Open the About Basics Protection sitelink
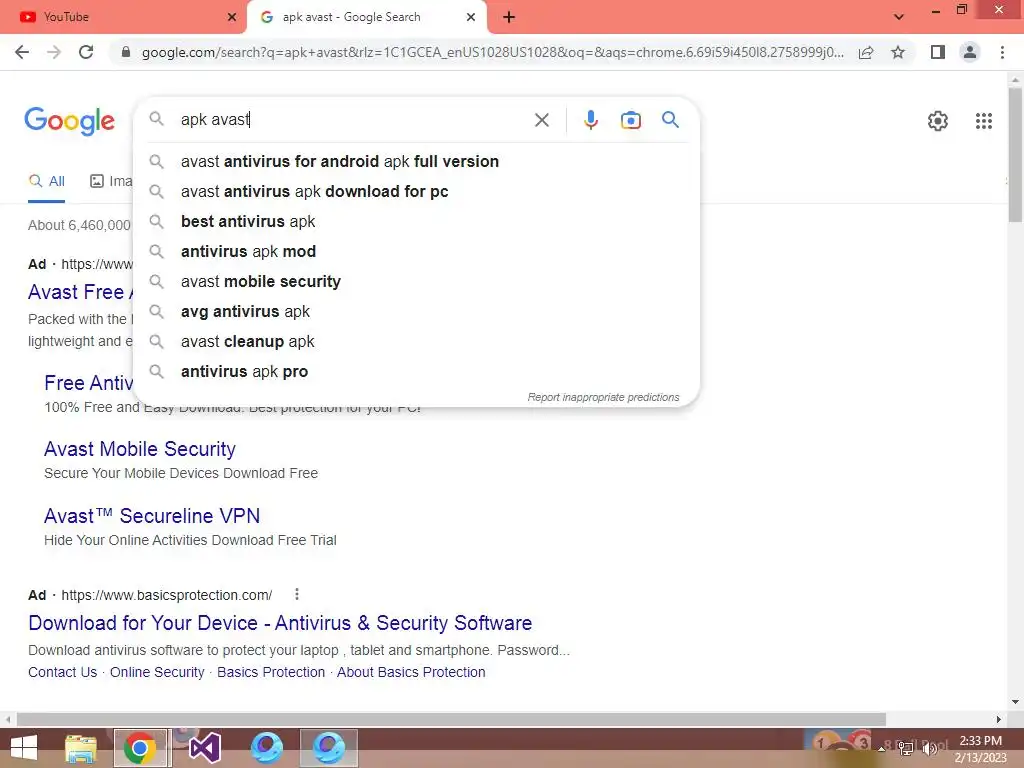The image size is (1024, 768). tap(411, 672)
